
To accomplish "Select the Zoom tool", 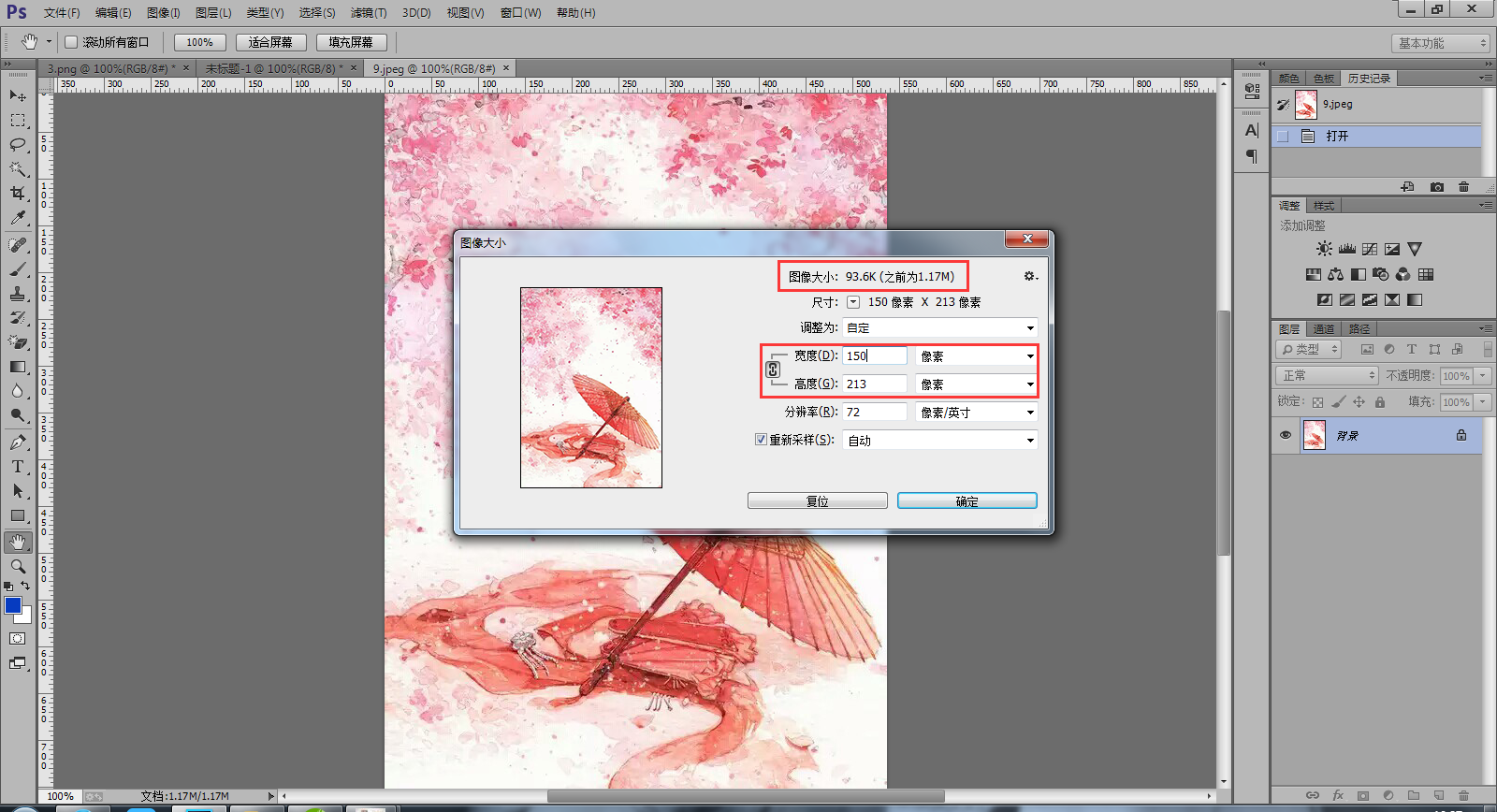I will pyautogui.click(x=18, y=566).
